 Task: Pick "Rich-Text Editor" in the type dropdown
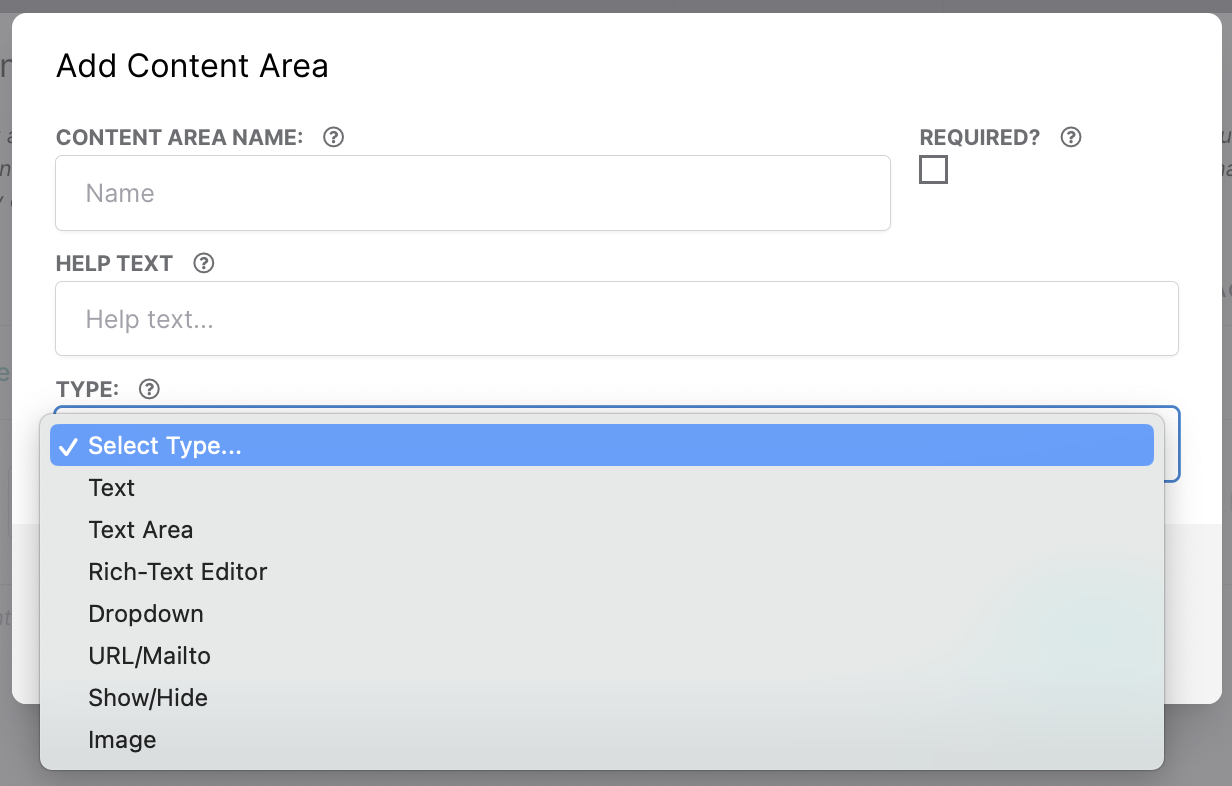(178, 572)
